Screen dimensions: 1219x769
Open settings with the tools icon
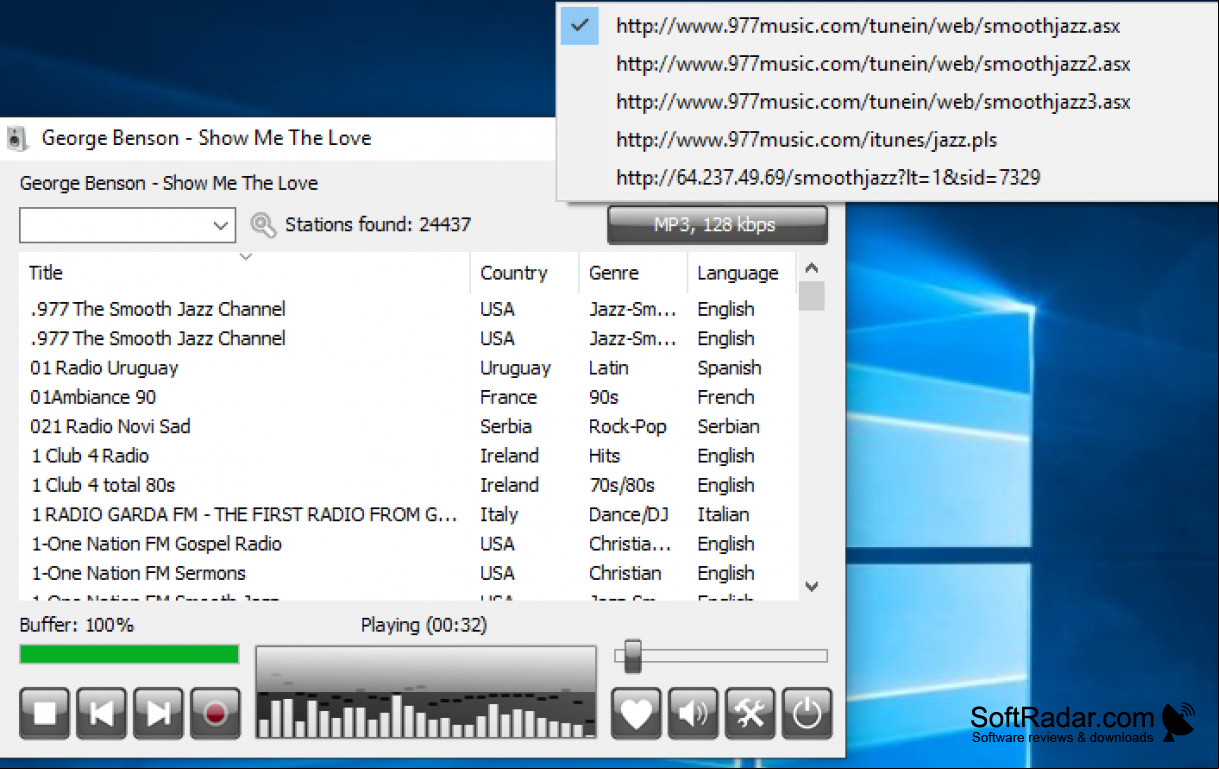[x=750, y=713]
